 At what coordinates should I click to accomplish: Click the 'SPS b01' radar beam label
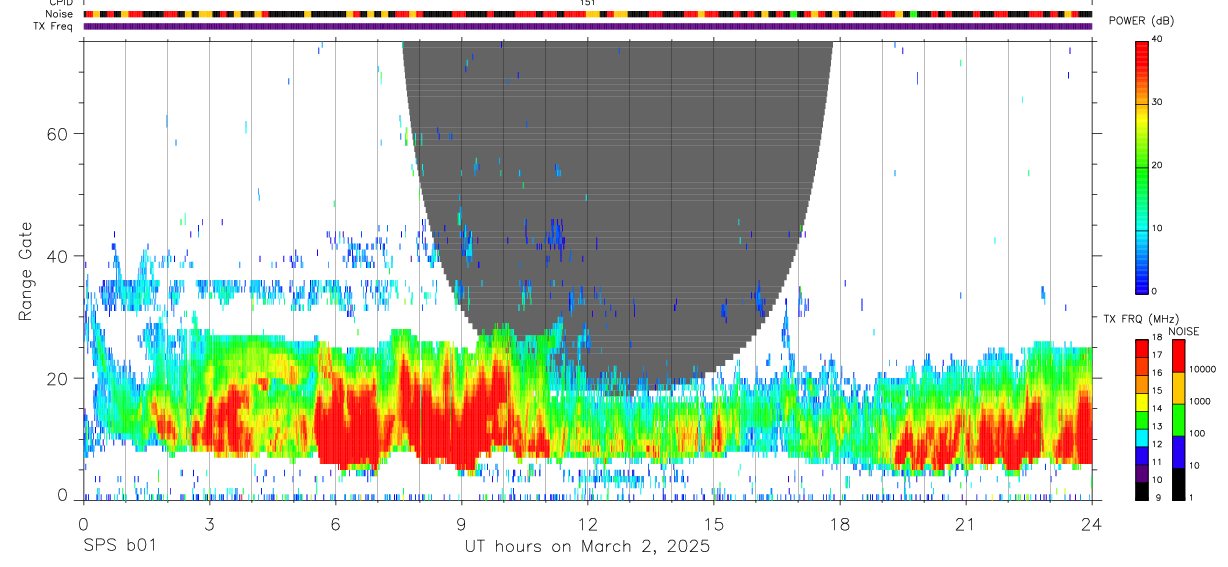click(119, 547)
